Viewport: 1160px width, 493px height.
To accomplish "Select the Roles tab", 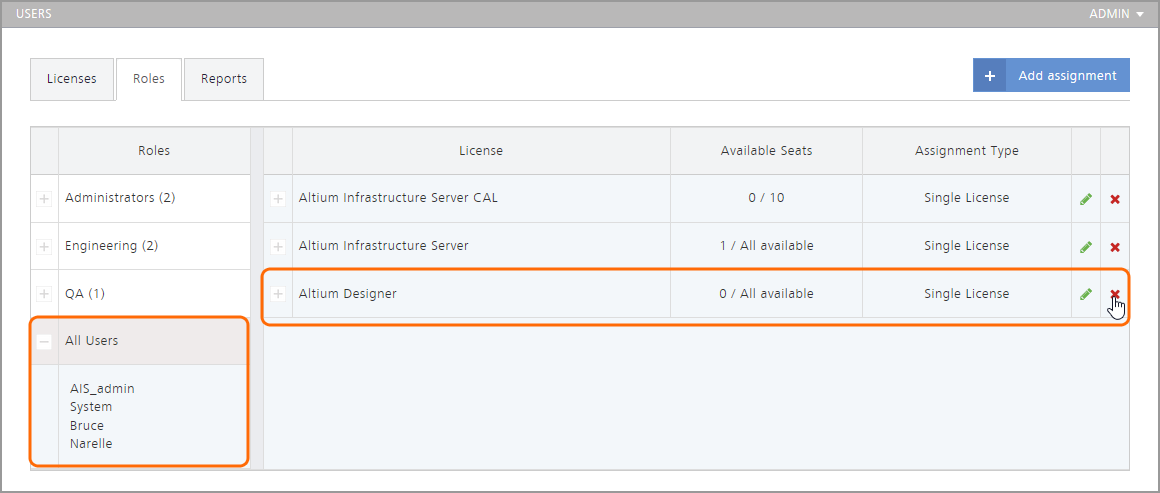I will 149,79.
